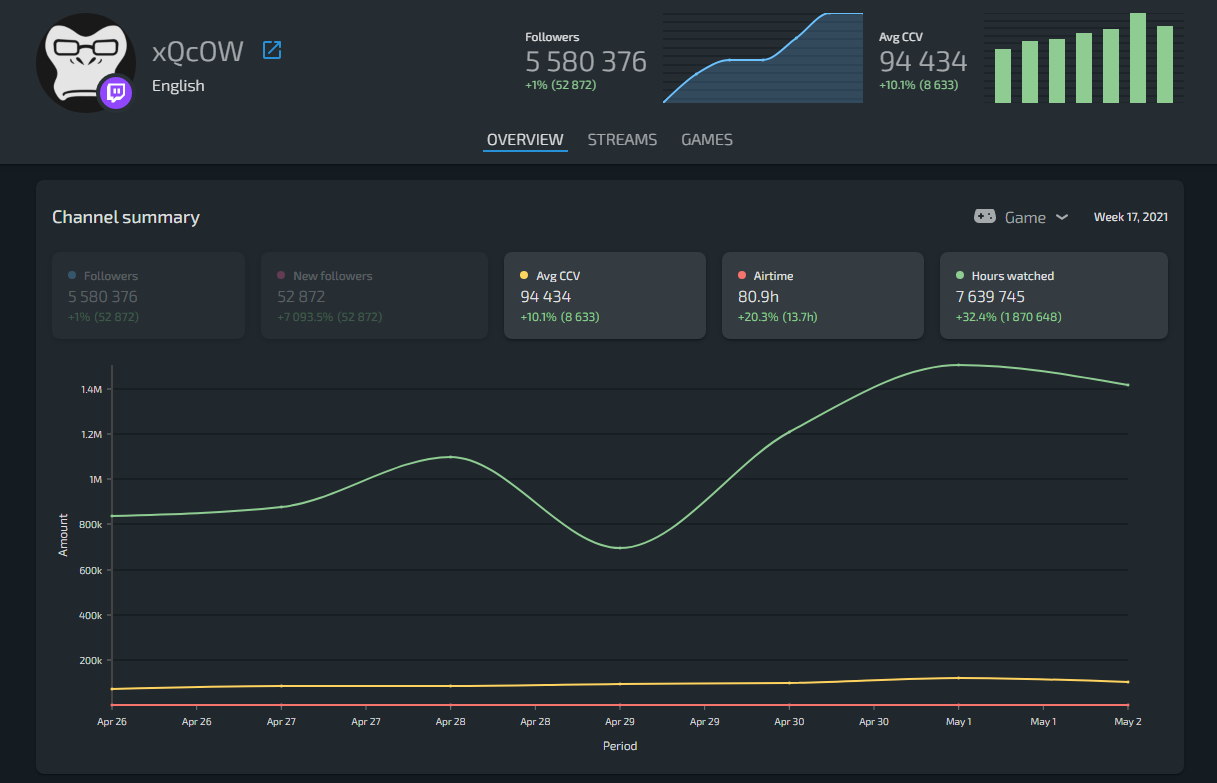
Task: Click the hours watched data point on Apr 28
Action: [x=451, y=457]
